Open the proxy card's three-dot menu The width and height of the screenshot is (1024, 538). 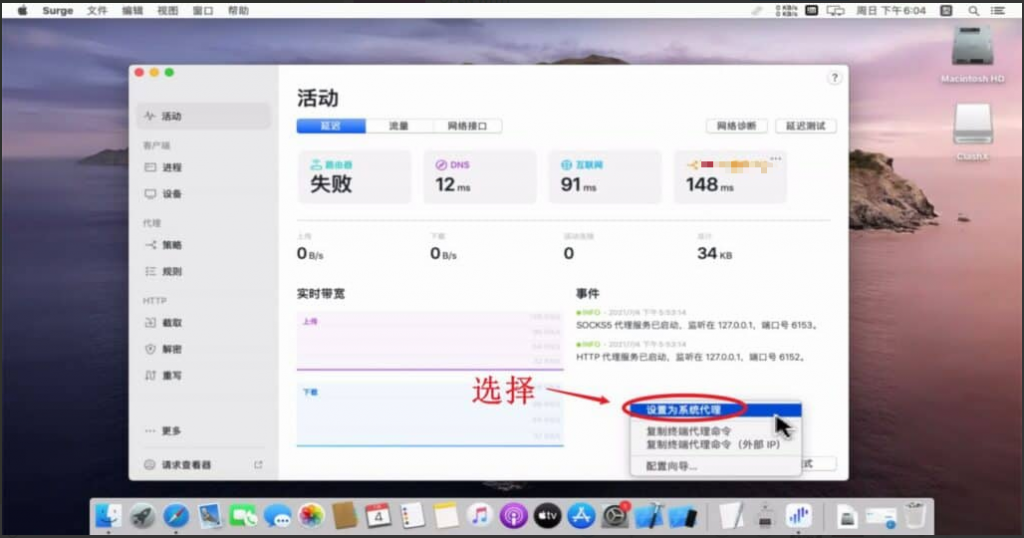pos(775,158)
